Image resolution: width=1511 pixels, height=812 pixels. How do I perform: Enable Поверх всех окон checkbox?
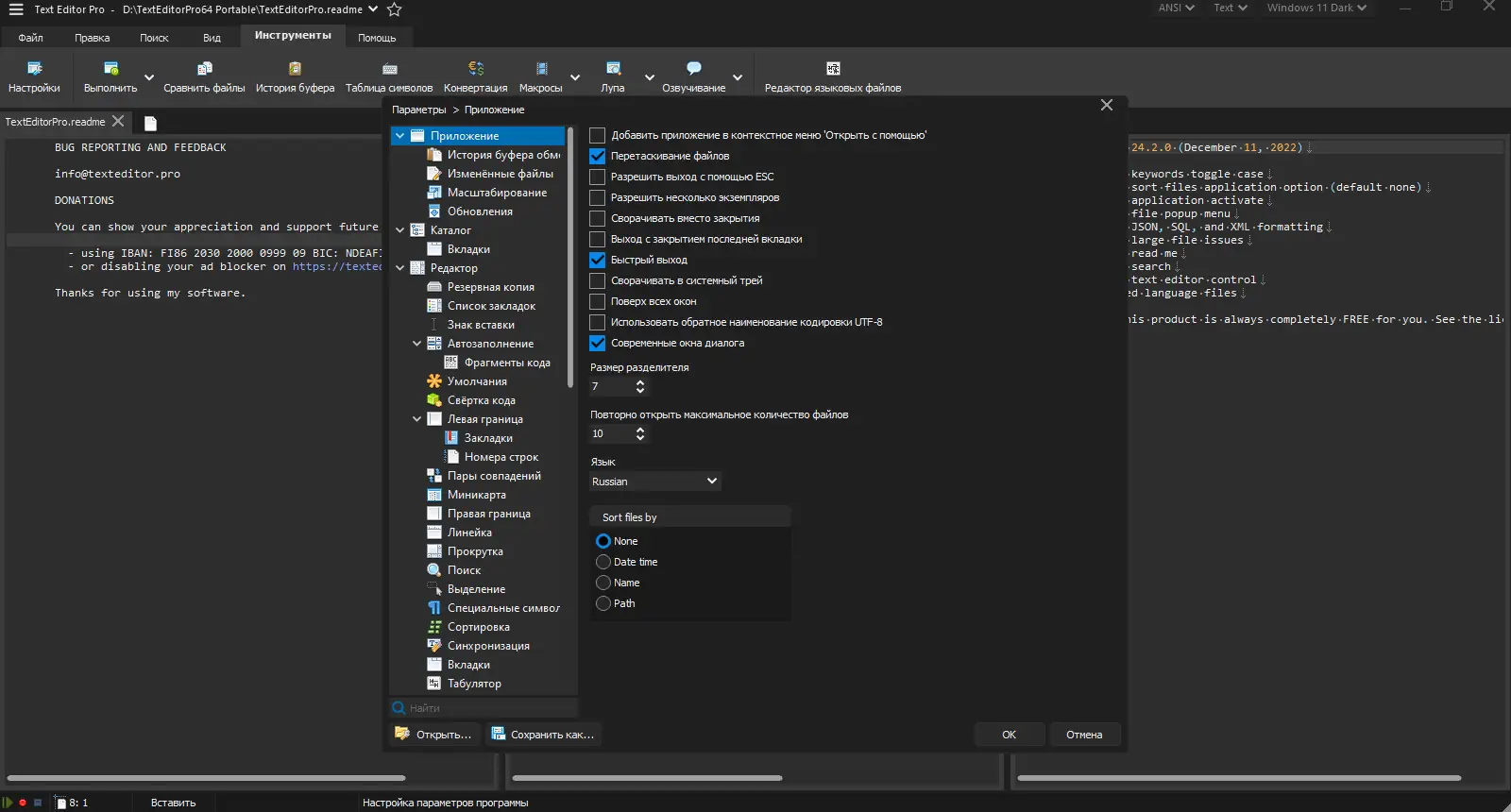tap(598, 301)
